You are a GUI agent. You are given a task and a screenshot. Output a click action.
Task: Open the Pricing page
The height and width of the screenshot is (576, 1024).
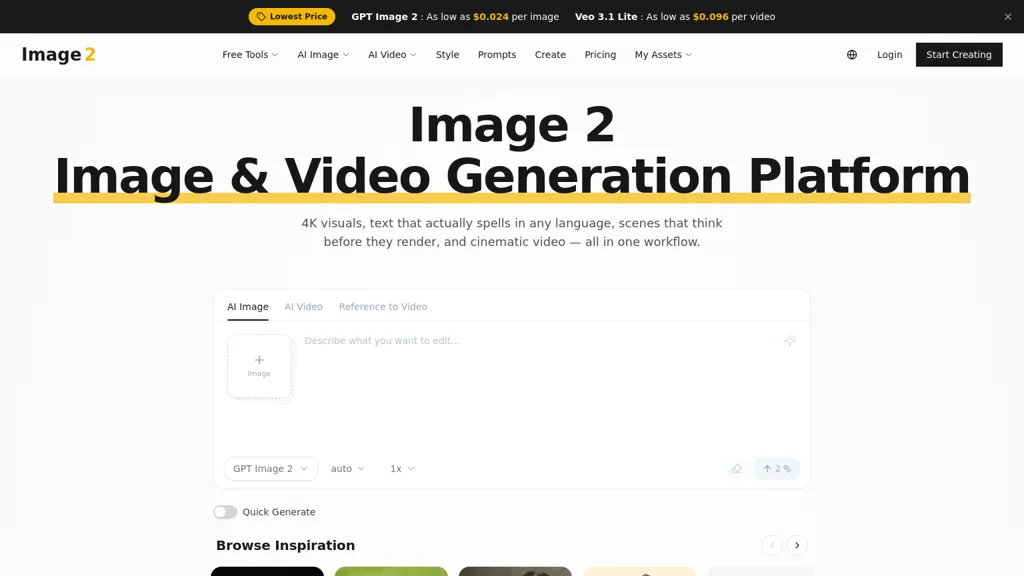(x=600, y=55)
